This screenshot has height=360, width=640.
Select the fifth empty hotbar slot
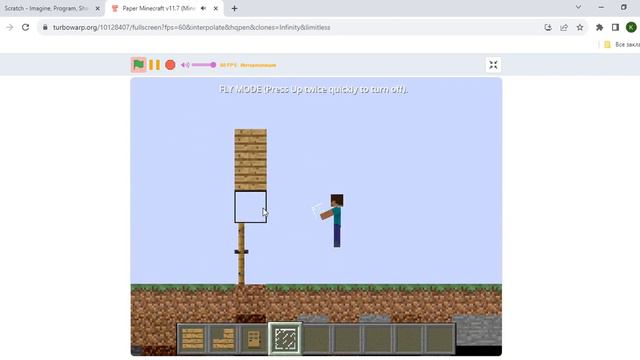click(x=316, y=338)
